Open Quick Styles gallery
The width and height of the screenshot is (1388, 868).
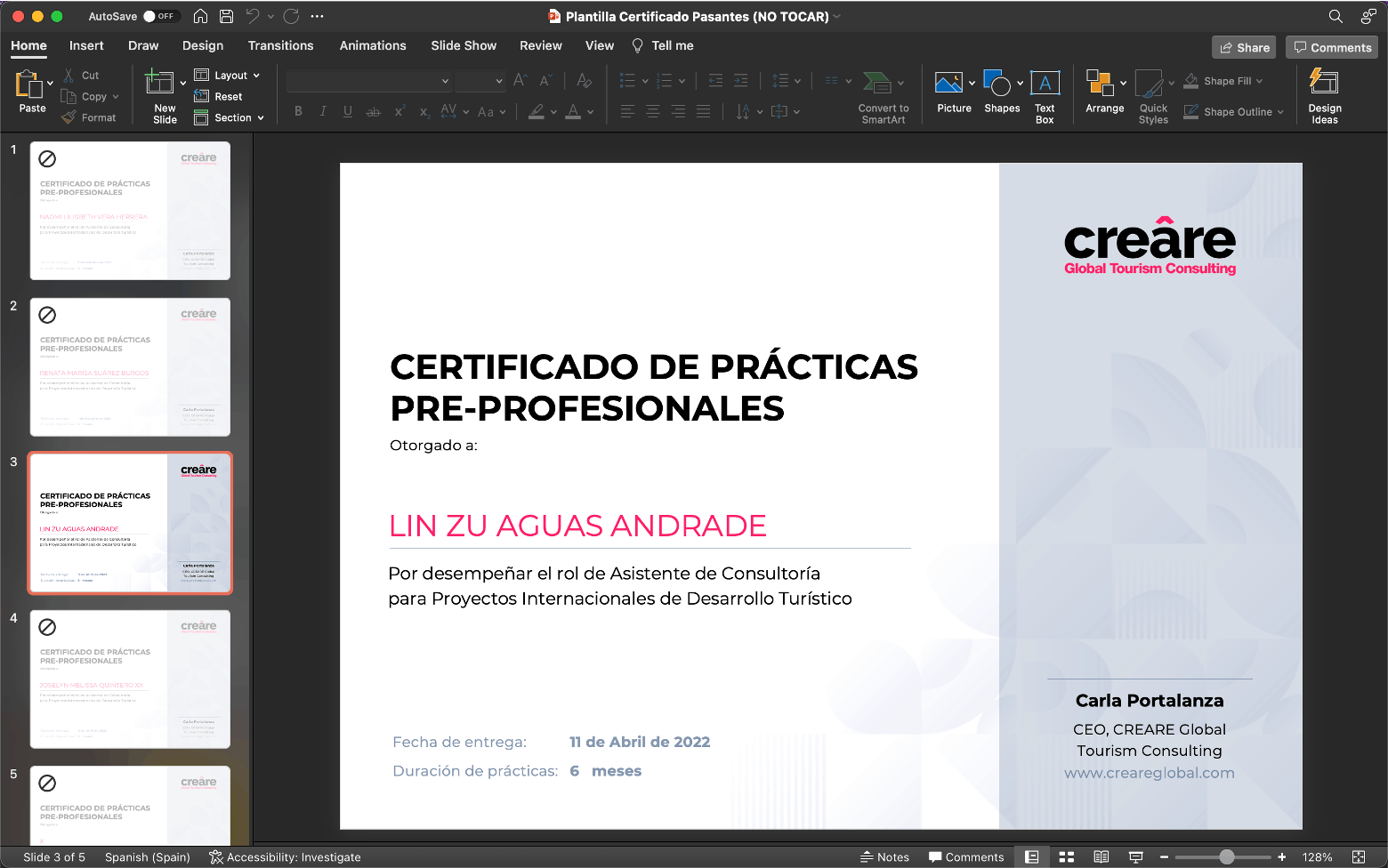[1153, 97]
